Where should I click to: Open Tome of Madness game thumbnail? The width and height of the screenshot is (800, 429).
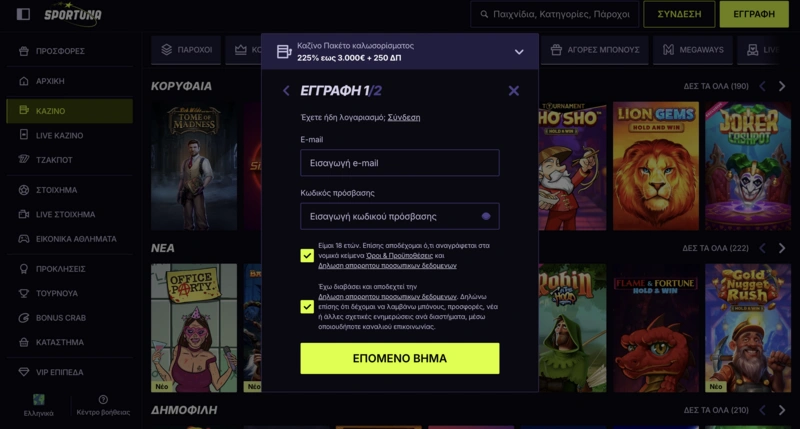click(x=194, y=166)
